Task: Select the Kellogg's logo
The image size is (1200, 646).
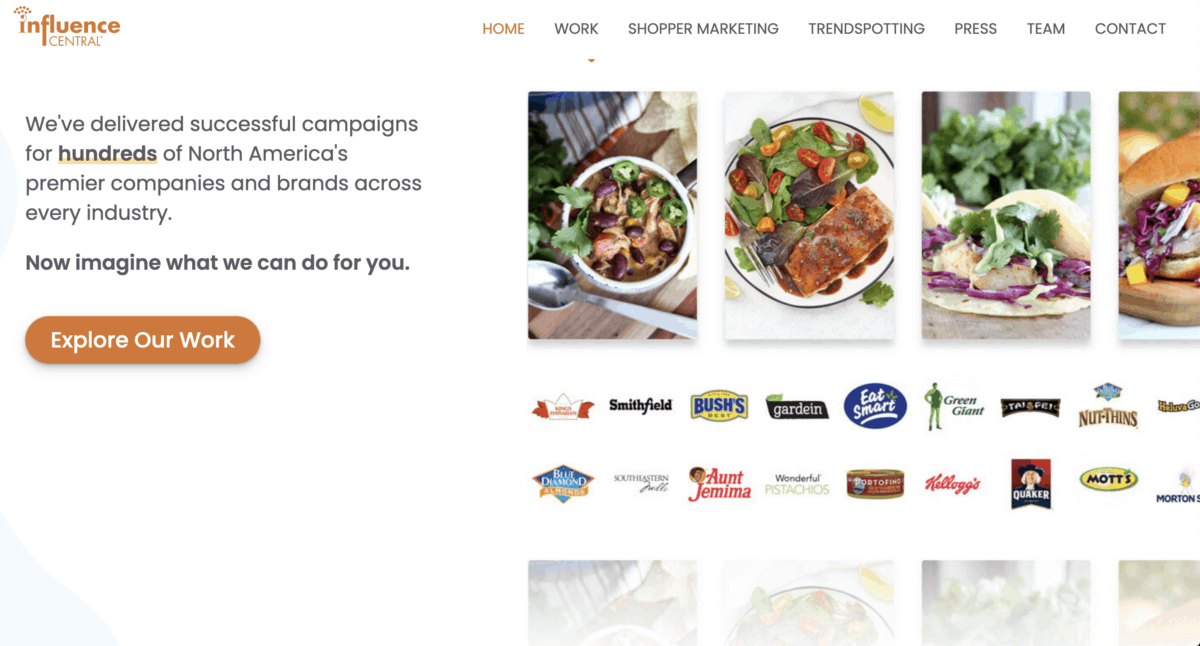Action: click(x=953, y=485)
